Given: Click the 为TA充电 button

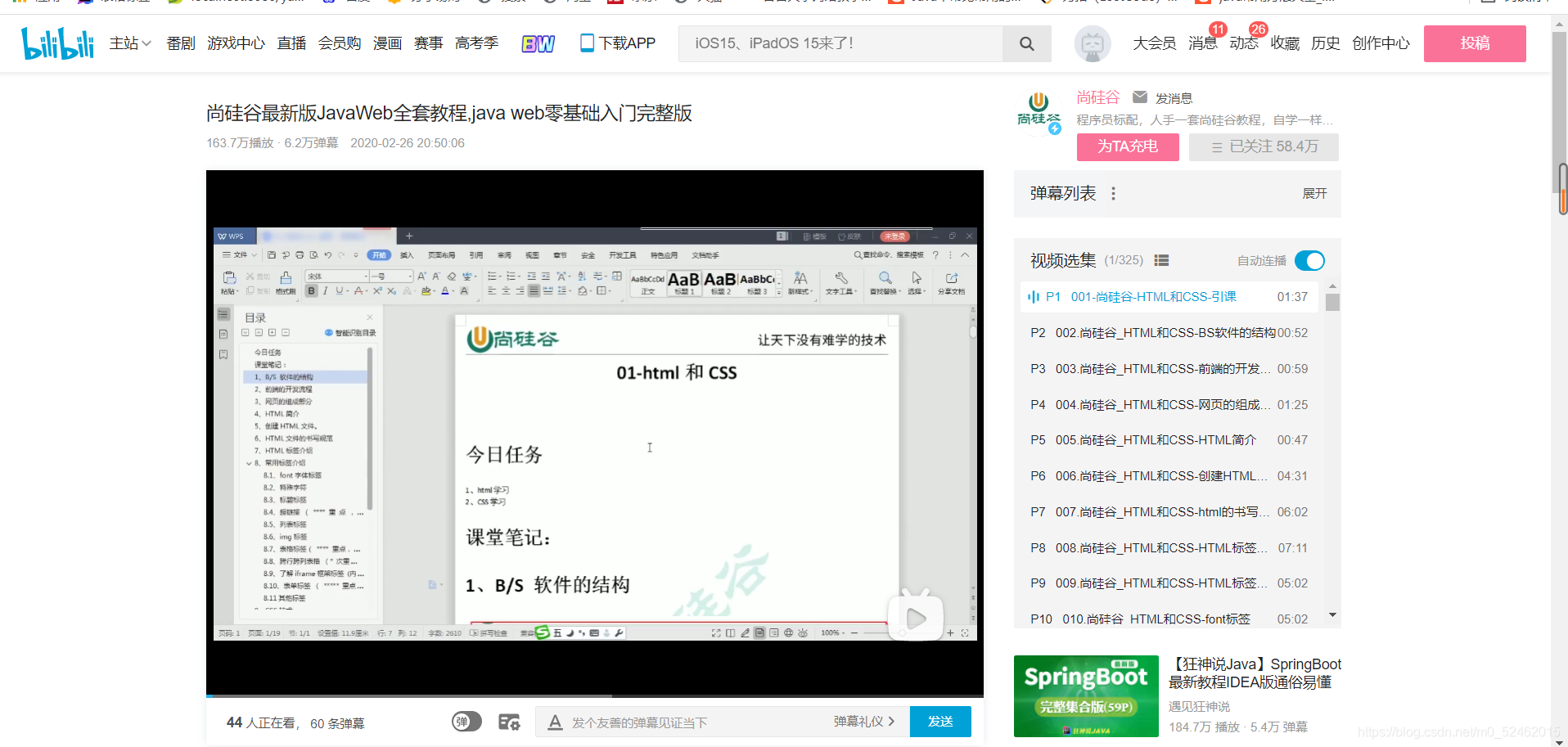Looking at the screenshot, I should point(1128,146).
